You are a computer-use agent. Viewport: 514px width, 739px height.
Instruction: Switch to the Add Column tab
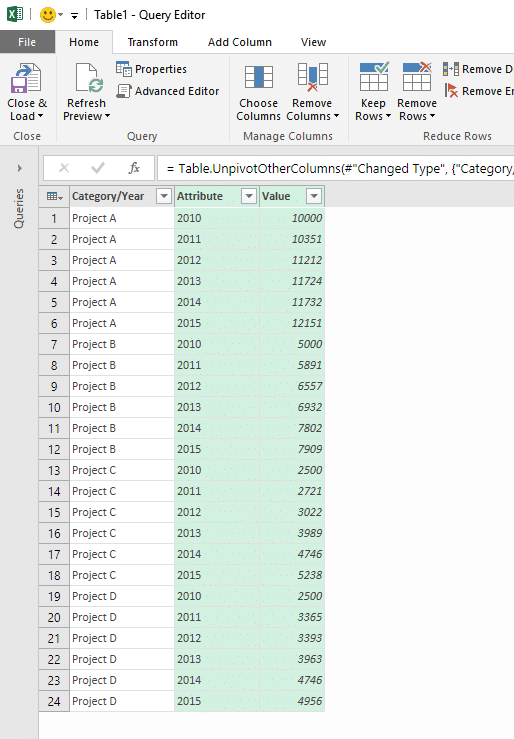pos(240,42)
